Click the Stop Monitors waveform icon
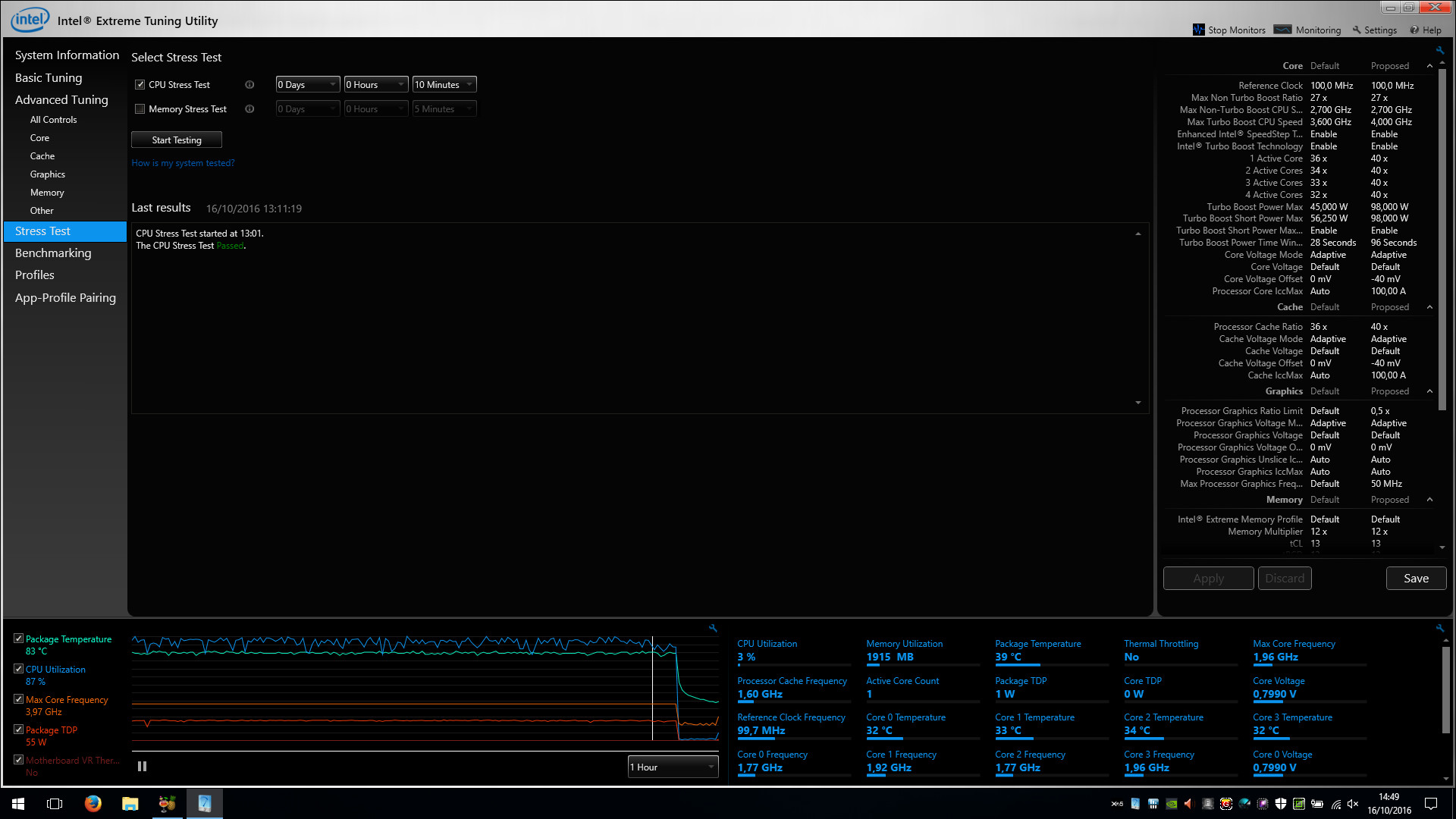This screenshot has width=1456, height=819. coord(1198,30)
